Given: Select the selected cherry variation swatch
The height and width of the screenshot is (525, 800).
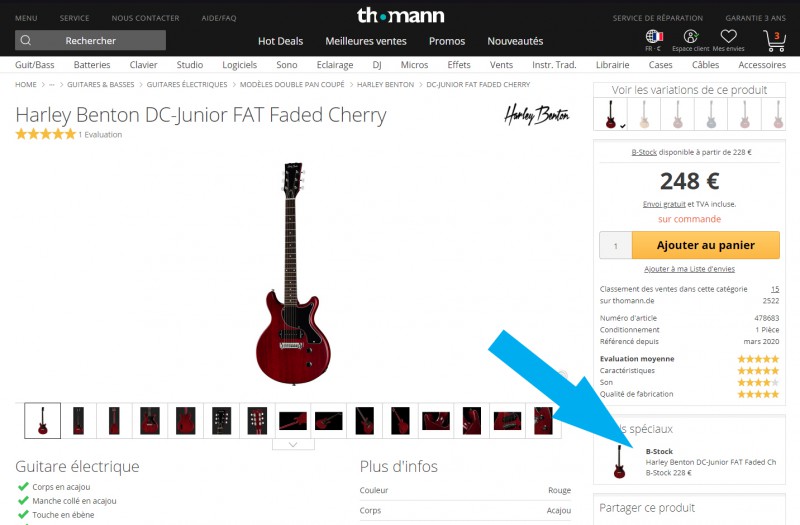Looking at the screenshot, I should tap(611, 114).
